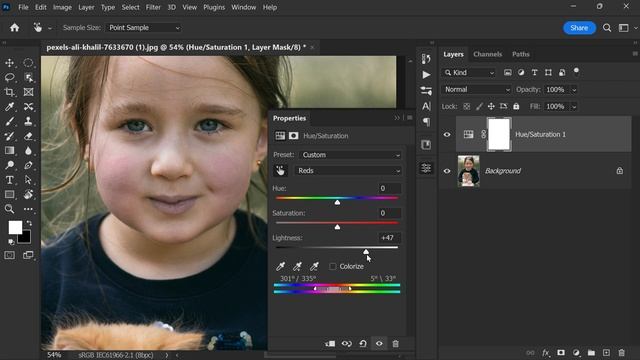The image size is (640, 360).
Task: Open the Image menu
Action: click(62, 7)
